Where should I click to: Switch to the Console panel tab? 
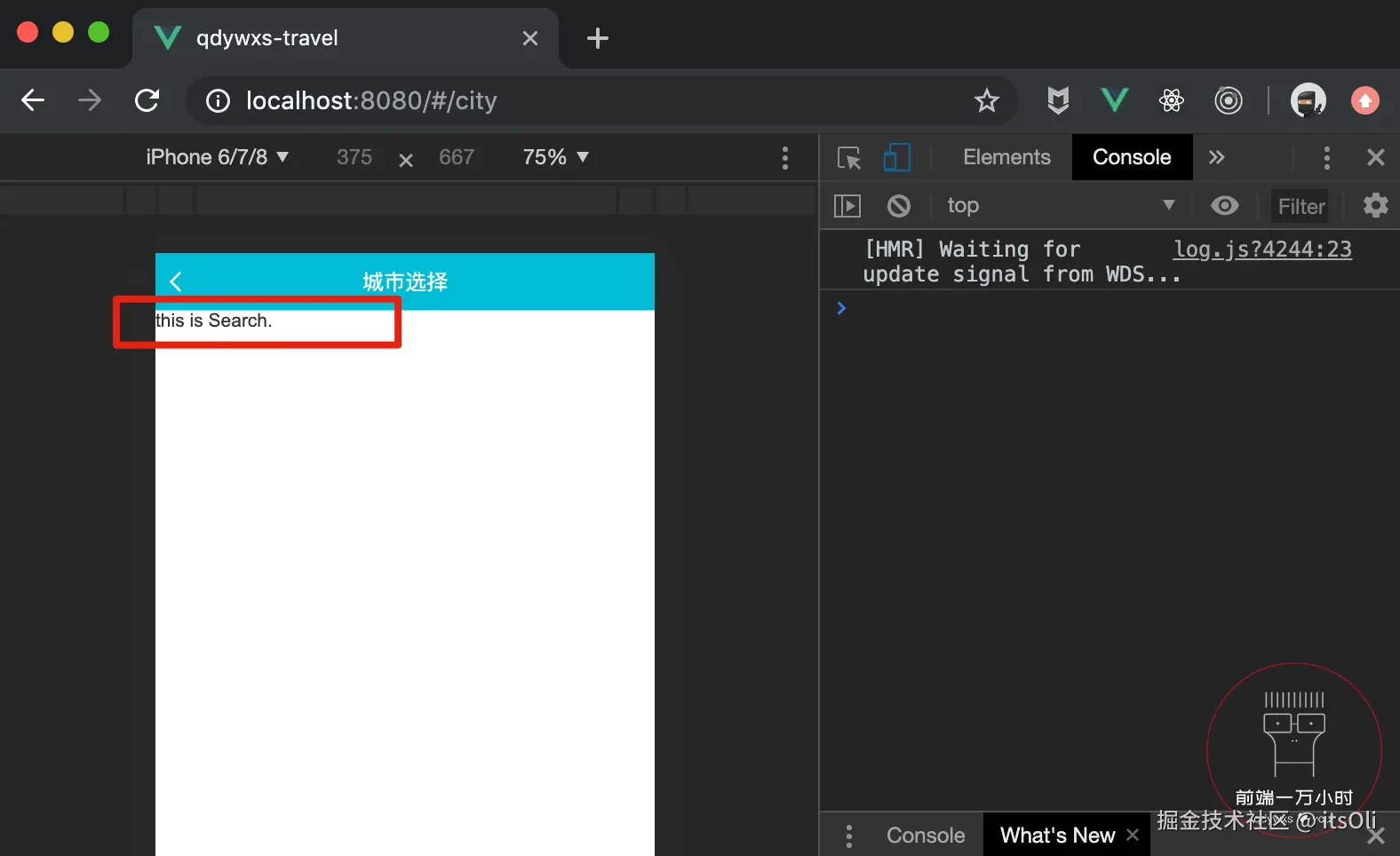click(x=1132, y=157)
